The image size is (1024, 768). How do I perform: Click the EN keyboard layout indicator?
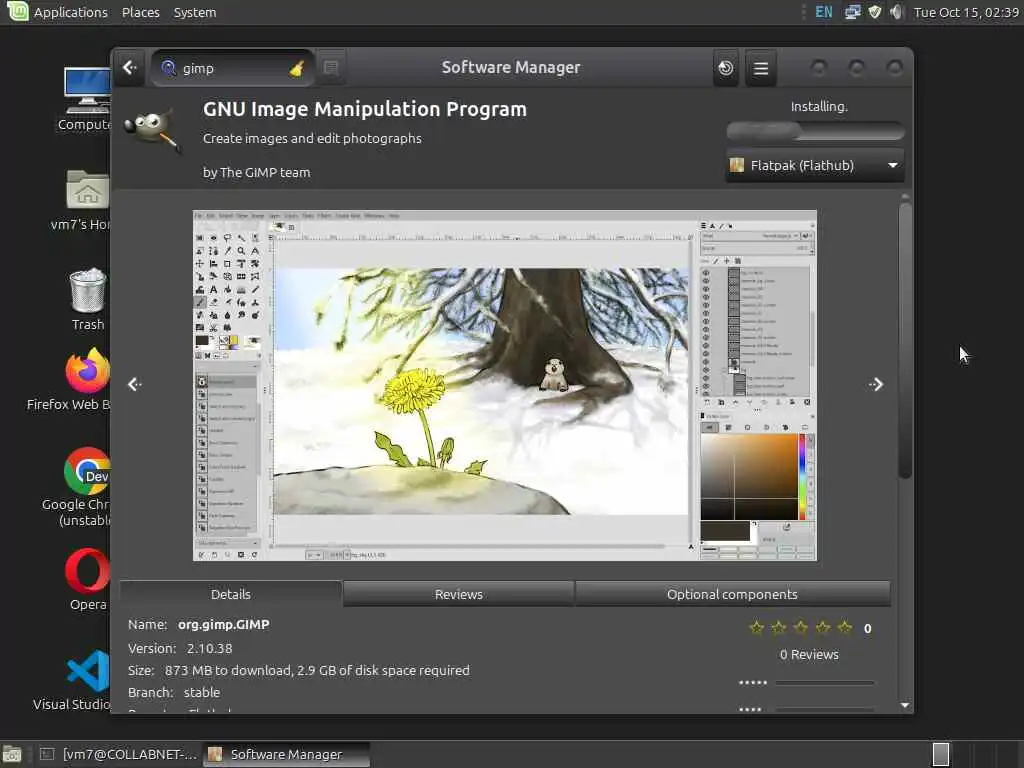(824, 12)
